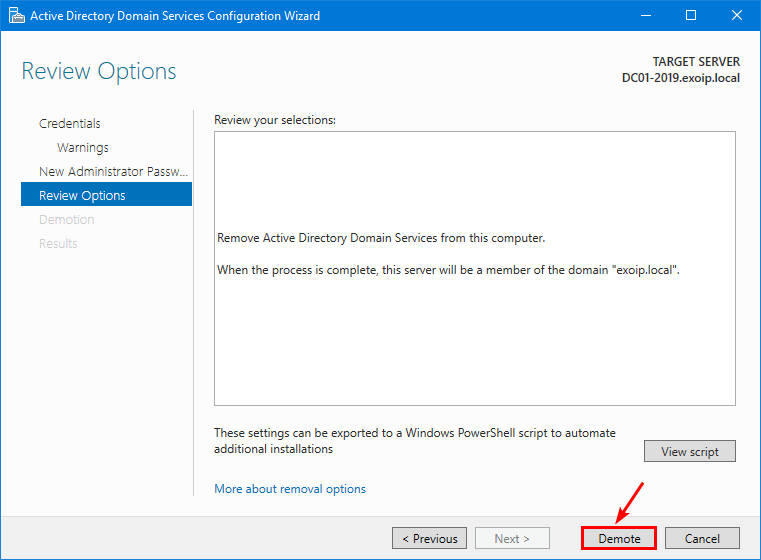
Task: Cancel the demotion wizard
Action: click(x=702, y=538)
